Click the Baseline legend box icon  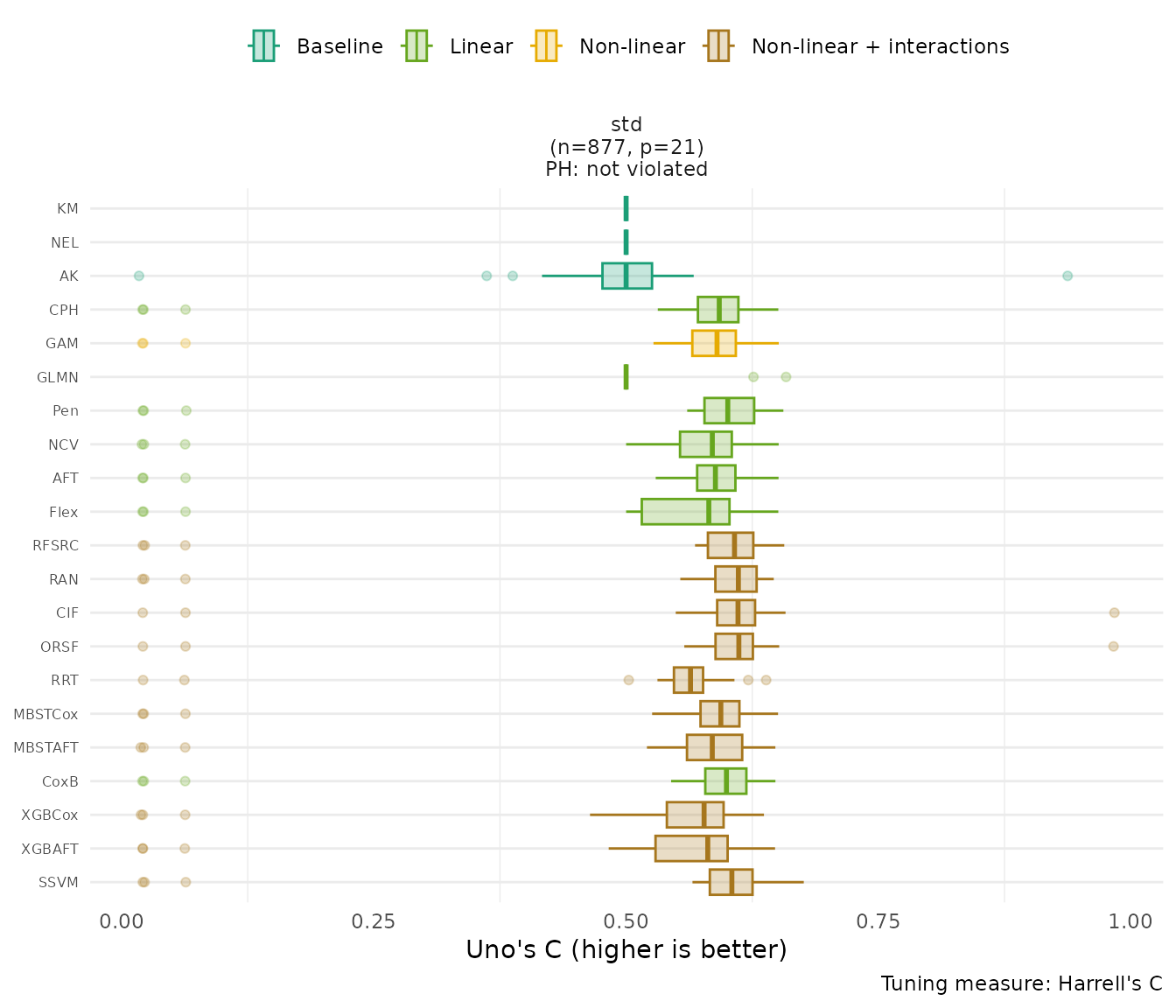tap(263, 46)
